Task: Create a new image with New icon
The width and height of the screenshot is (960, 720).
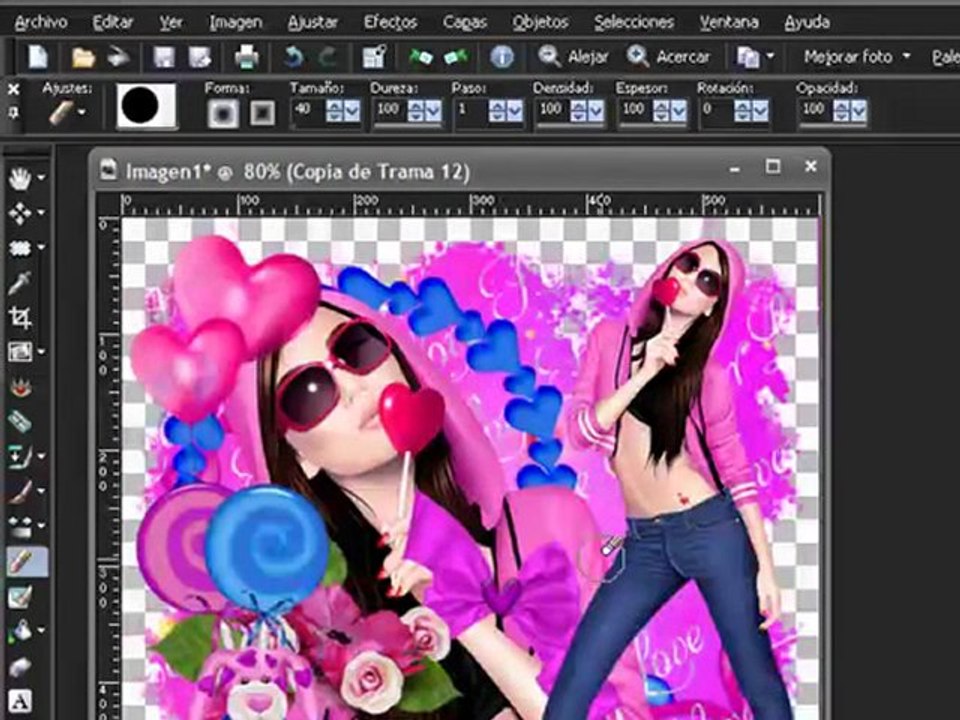Action: pos(38,57)
